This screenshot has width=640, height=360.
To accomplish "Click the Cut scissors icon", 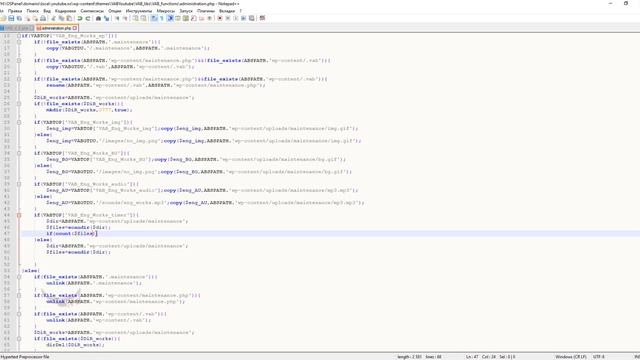I will (53, 18).
